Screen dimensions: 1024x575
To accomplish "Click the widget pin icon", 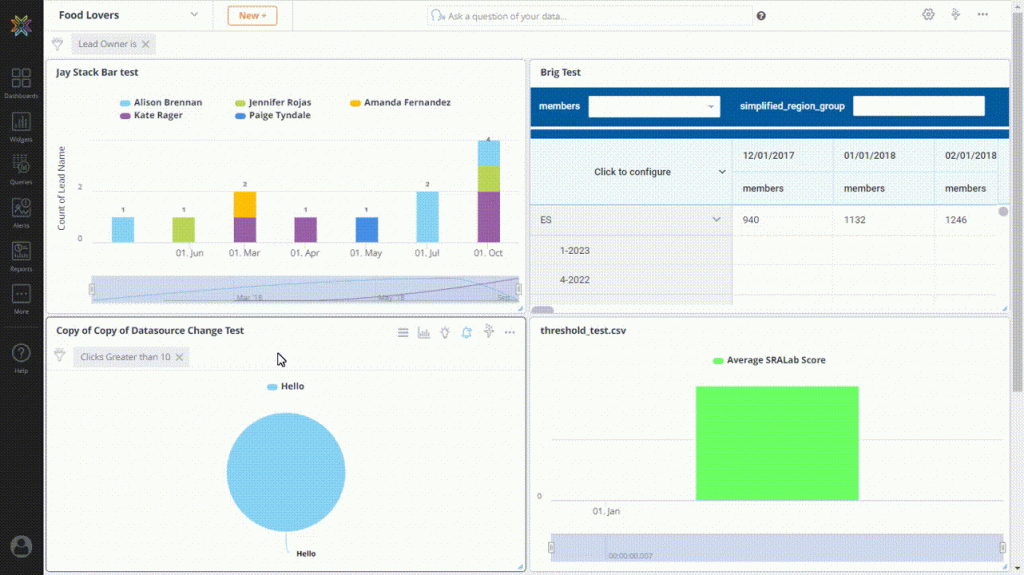I will (x=488, y=332).
